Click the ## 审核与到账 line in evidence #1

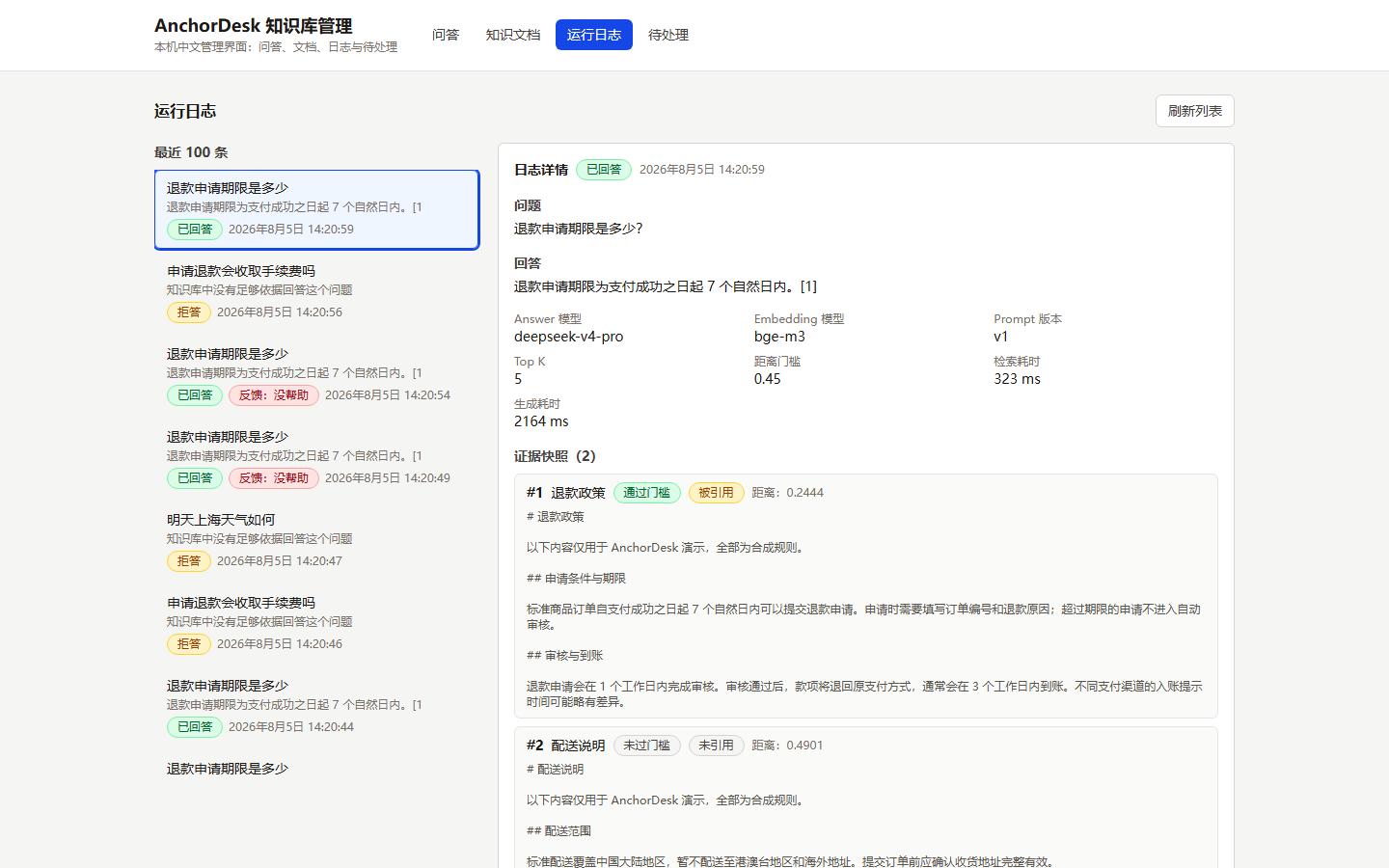[565, 656]
